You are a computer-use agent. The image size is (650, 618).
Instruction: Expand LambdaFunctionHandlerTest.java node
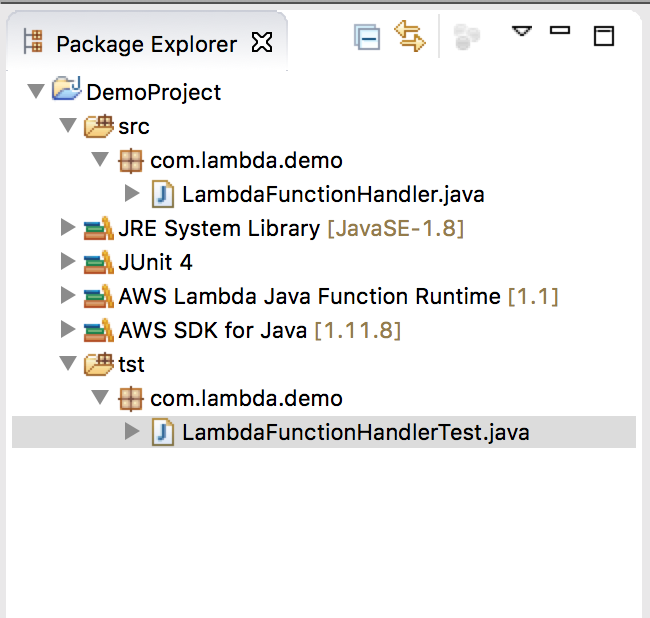tap(132, 431)
